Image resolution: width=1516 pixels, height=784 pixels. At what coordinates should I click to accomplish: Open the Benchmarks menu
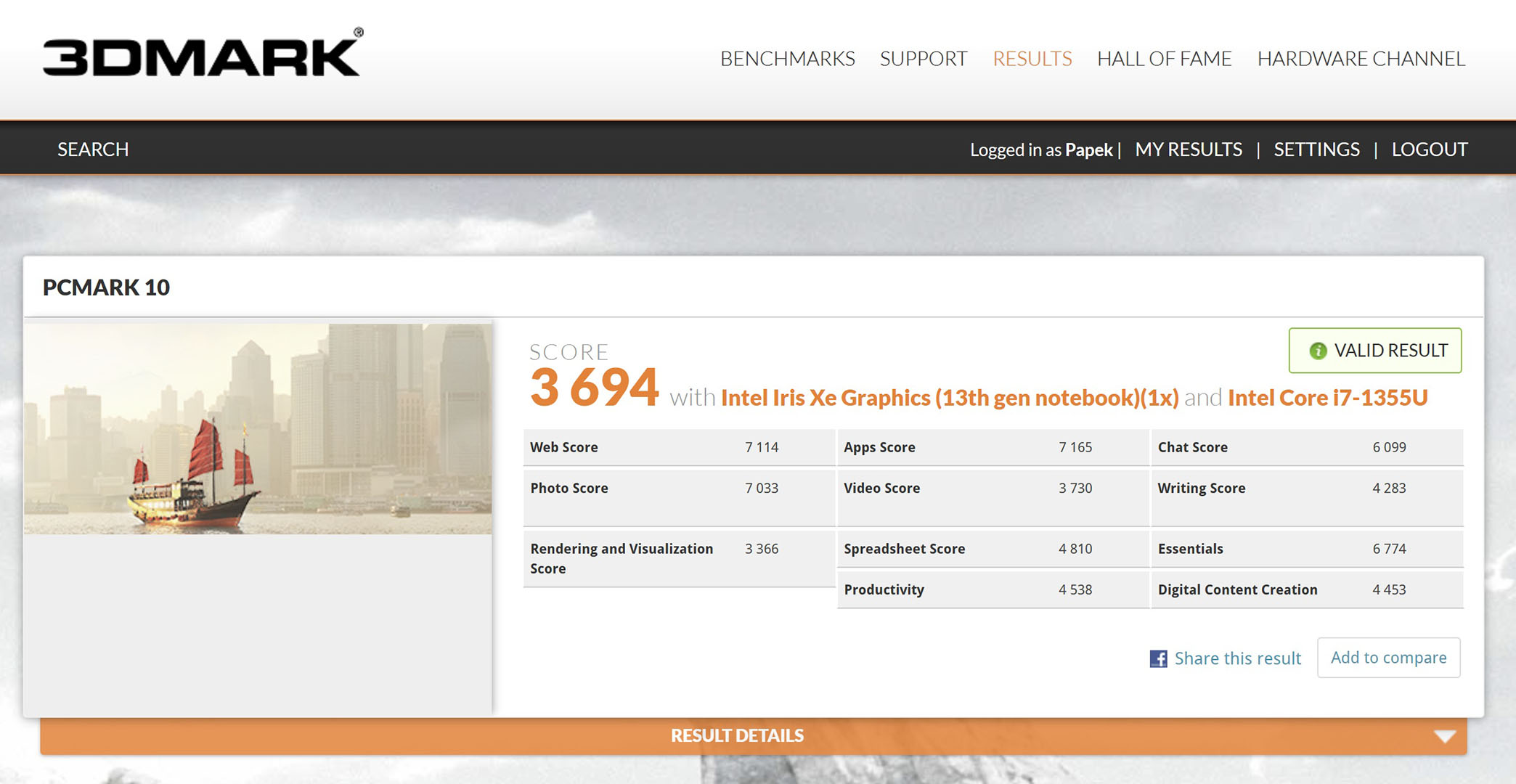787,59
